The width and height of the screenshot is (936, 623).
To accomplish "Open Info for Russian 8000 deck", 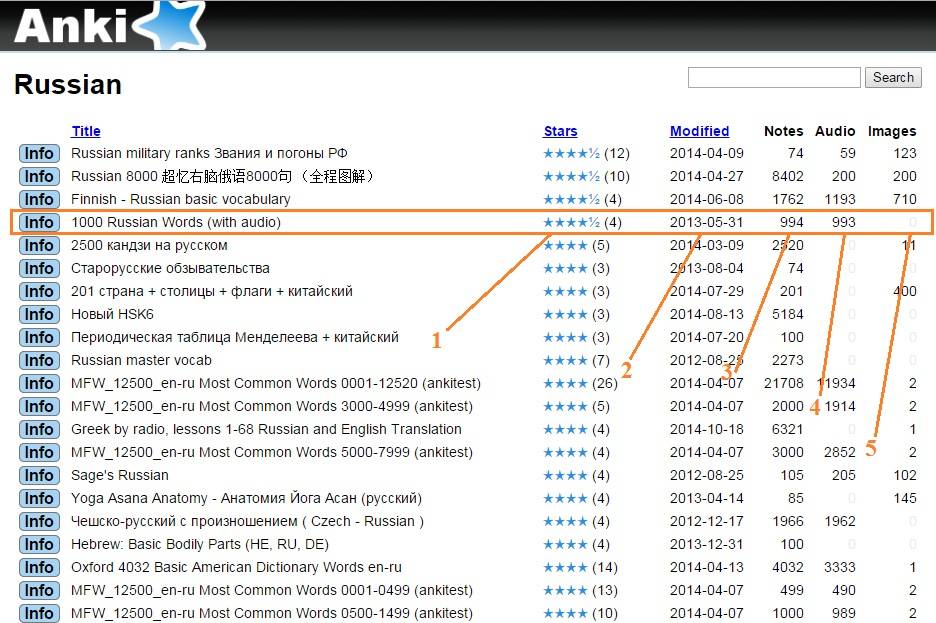I will (x=39, y=177).
